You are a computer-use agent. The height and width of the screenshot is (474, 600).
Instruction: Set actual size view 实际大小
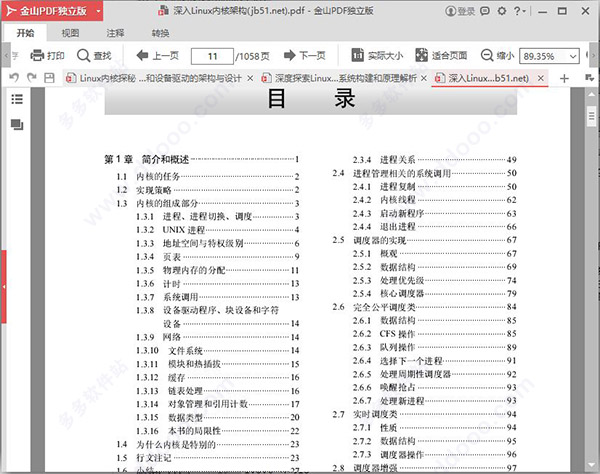coord(377,56)
